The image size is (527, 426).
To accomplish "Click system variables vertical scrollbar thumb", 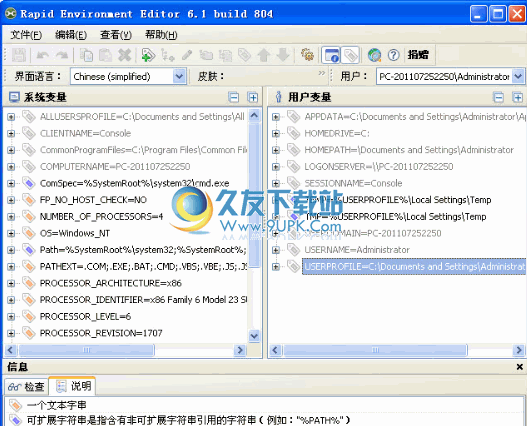I will click(x=254, y=195).
